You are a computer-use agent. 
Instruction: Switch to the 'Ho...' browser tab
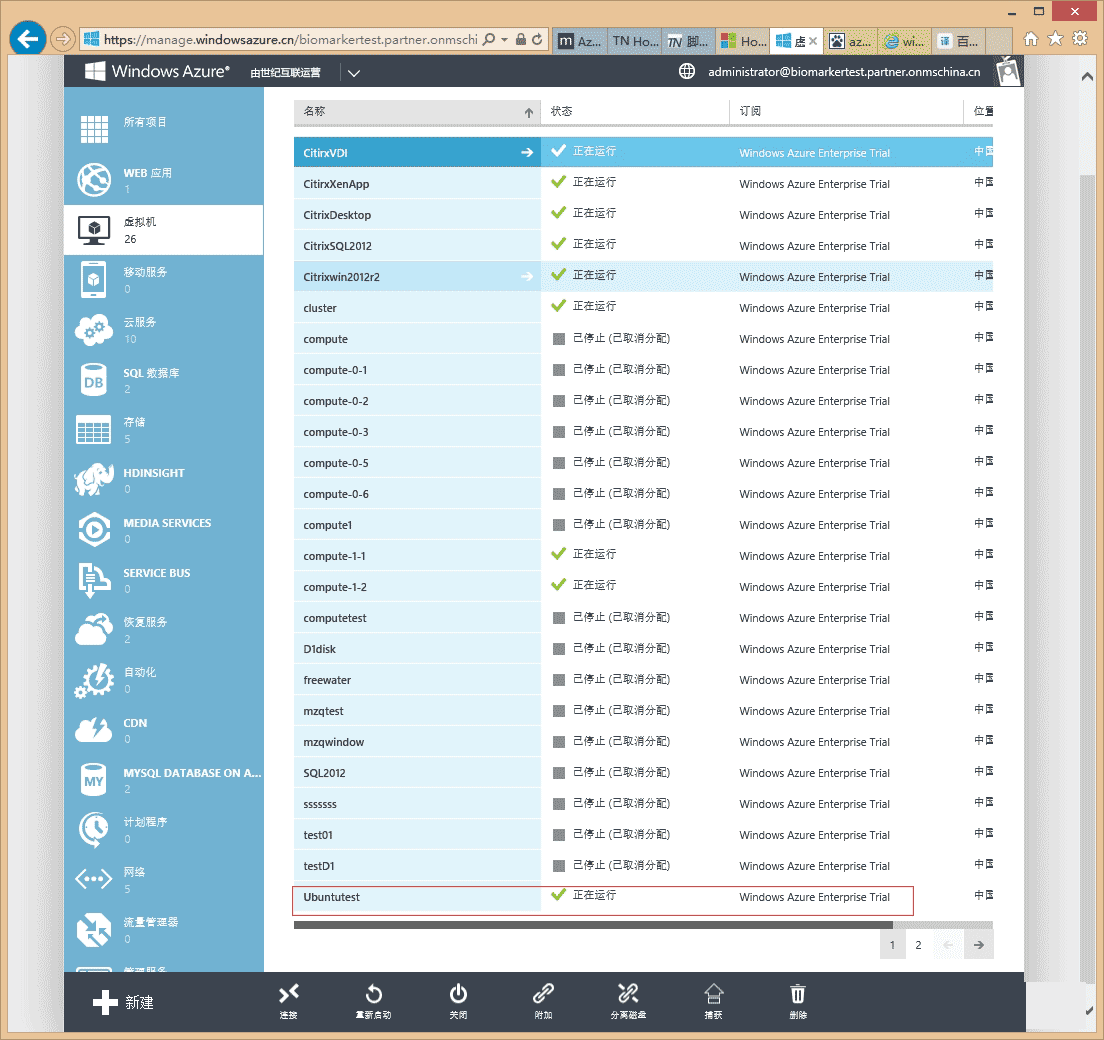[x=744, y=42]
